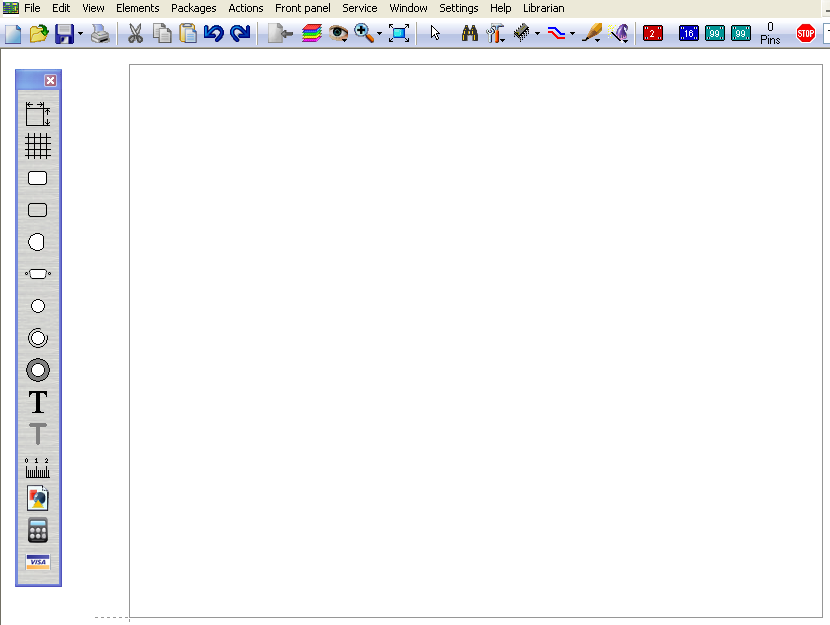Click the grid tool in palette
Screen dimensions: 830x625
(38, 147)
